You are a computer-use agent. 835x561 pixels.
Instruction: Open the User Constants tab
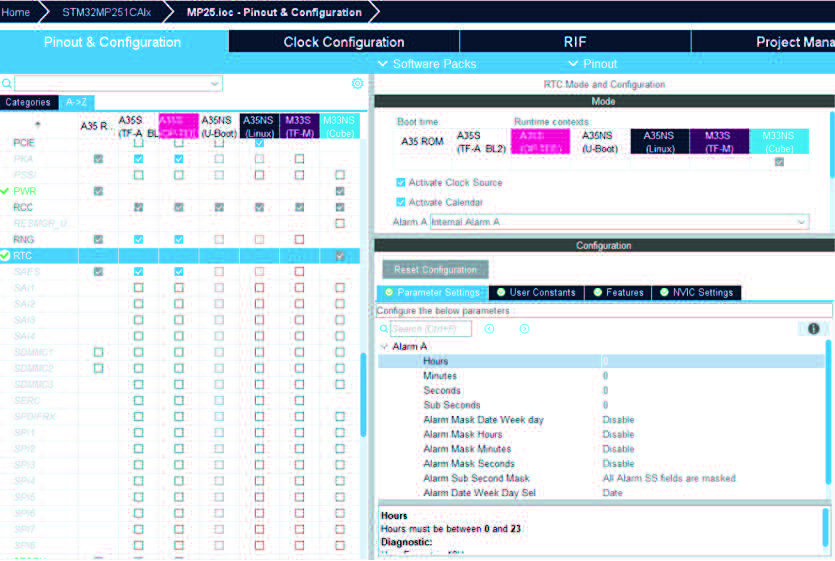click(536, 292)
